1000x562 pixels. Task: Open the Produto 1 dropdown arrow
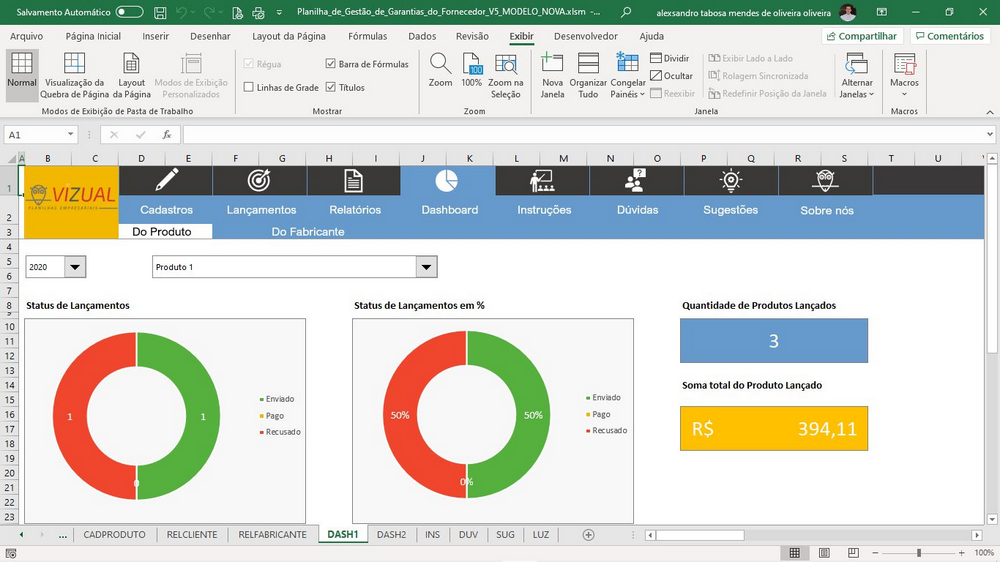427,267
